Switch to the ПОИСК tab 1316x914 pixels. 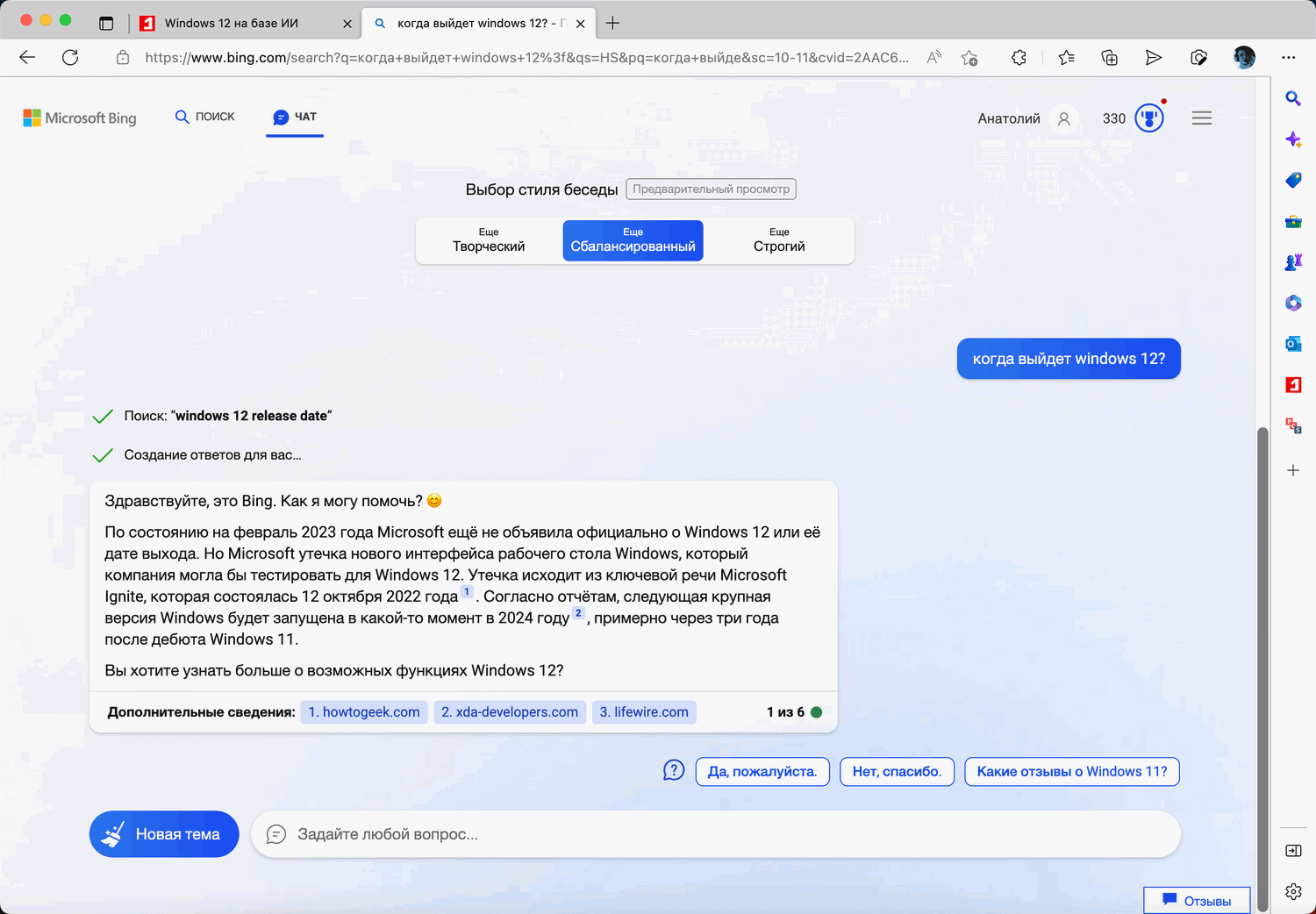[x=205, y=117]
